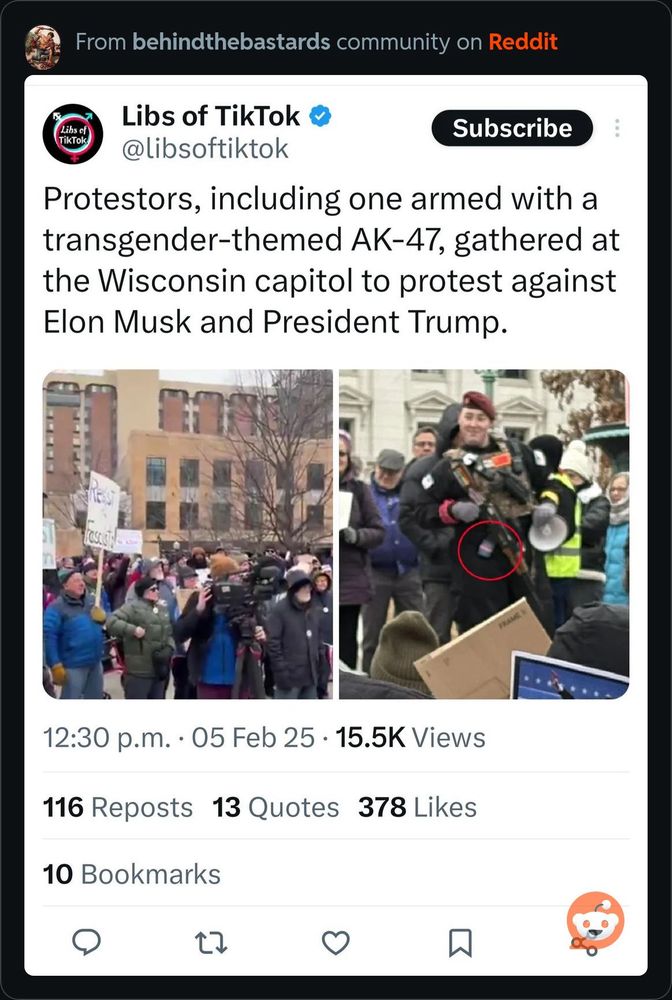Click the orange Reddit link text
The image size is (672, 1000).
(523, 41)
